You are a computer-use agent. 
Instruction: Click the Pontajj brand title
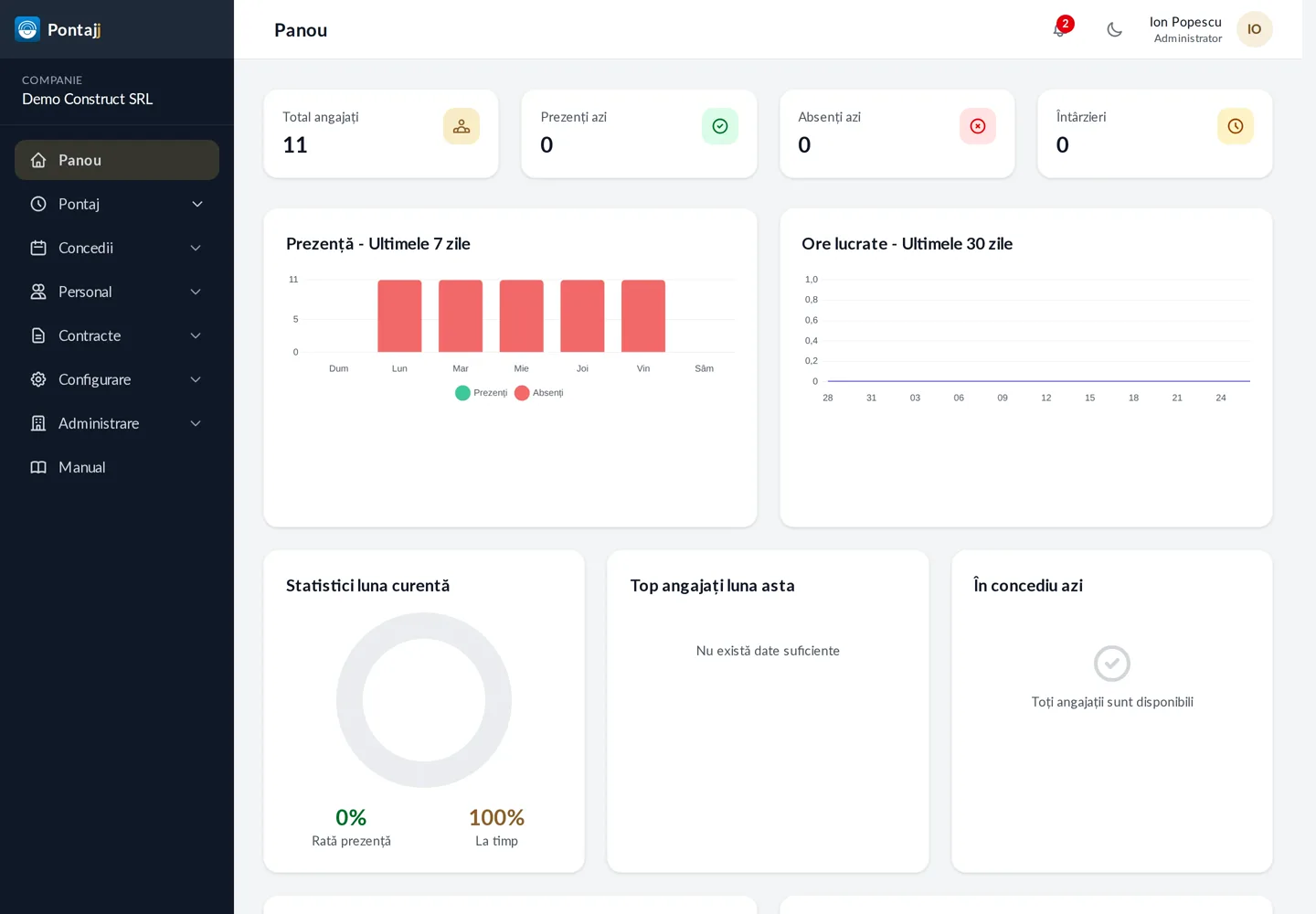[74, 30]
